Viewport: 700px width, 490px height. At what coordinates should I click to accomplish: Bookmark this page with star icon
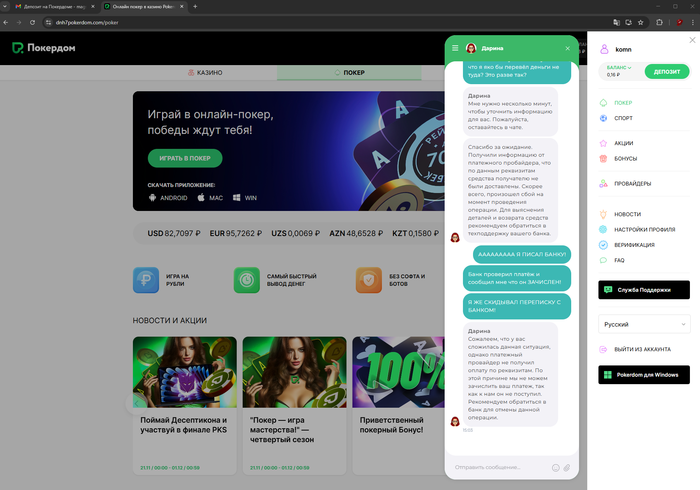pyautogui.click(x=641, y=22)
